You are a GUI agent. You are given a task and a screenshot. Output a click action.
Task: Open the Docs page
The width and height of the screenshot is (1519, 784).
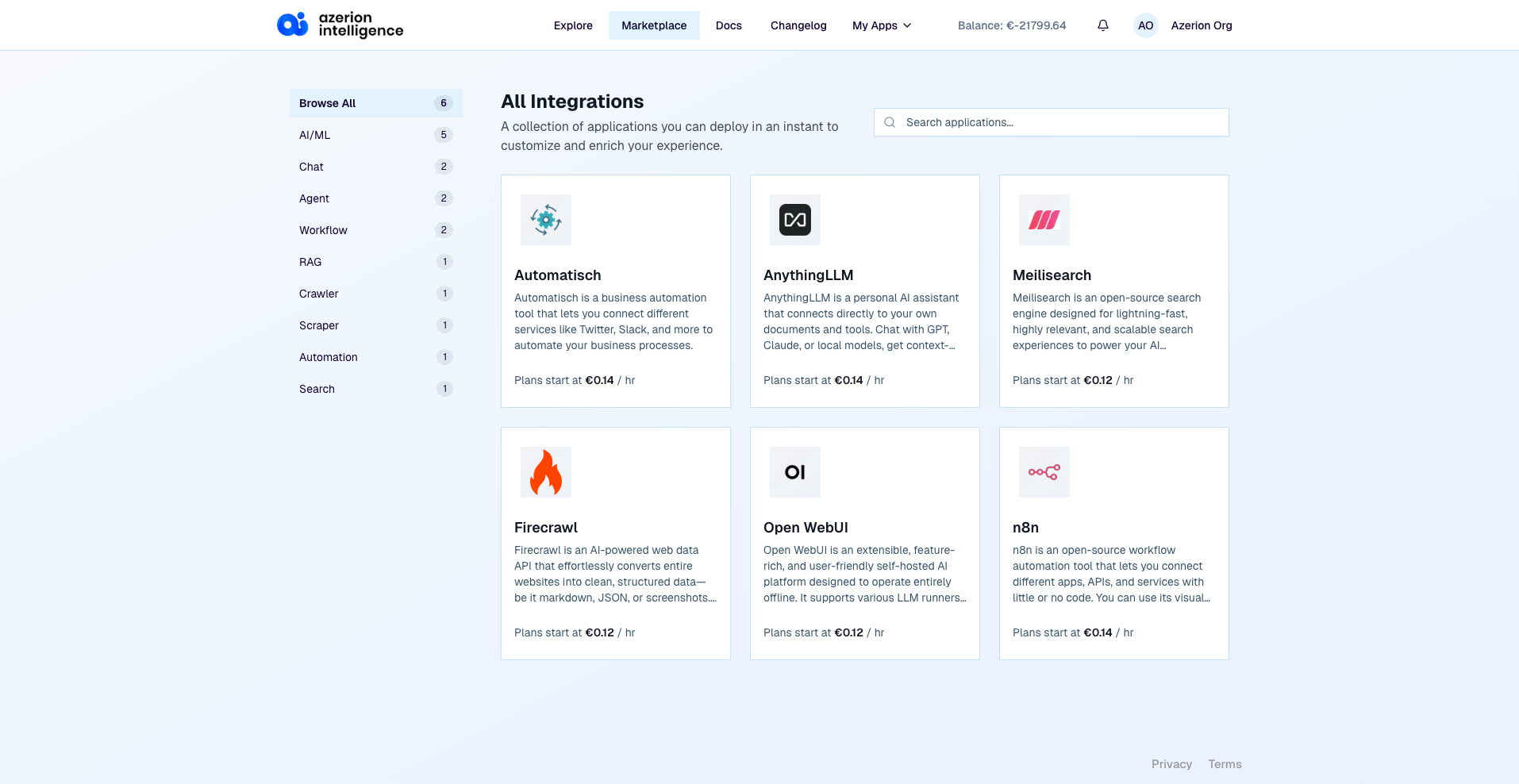(728, 25)
